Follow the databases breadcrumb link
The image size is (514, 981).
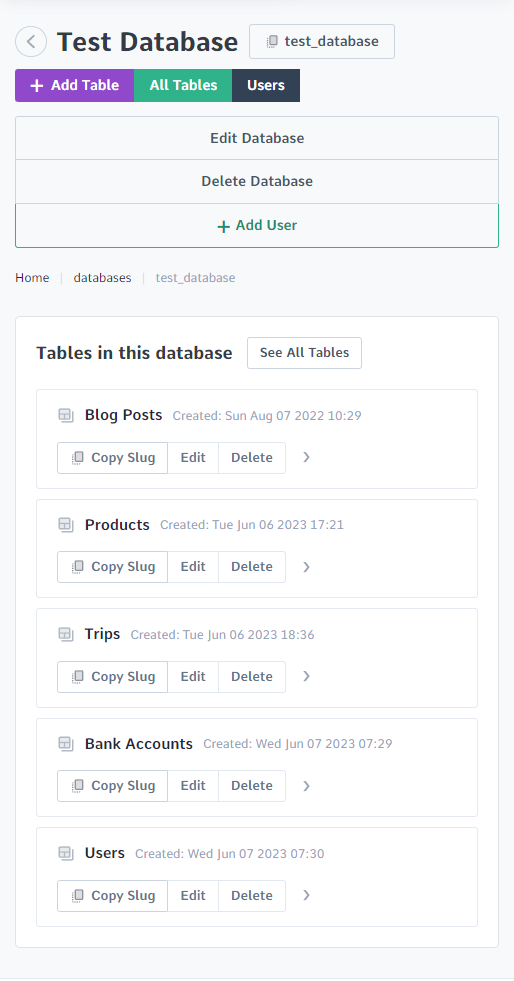(x=103, y=278)
